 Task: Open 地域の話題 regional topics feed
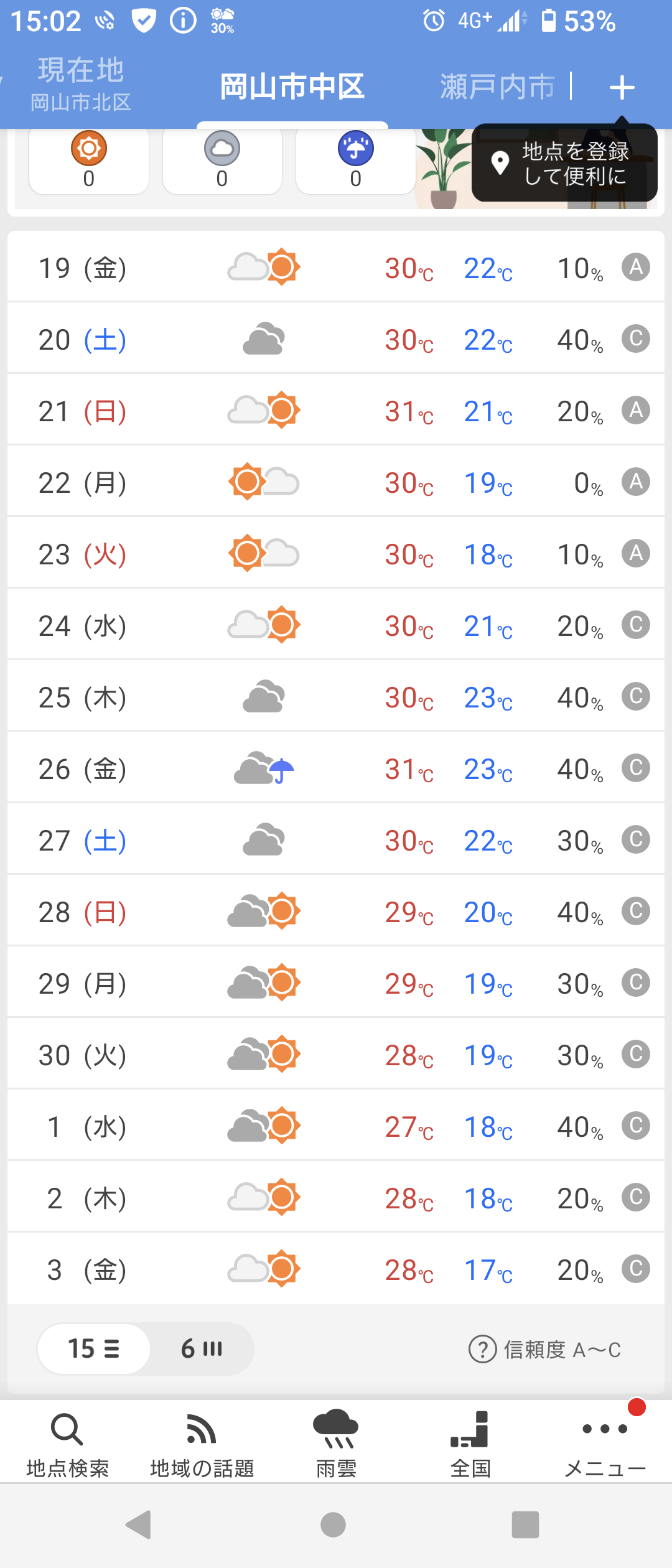pyautogui.click(x=202, y=1444)
